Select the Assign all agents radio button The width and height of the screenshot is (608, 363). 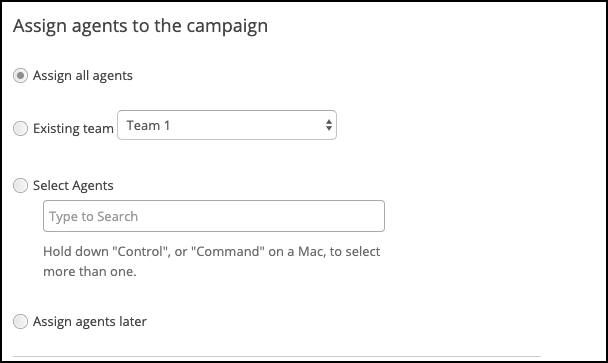point(20,75)
